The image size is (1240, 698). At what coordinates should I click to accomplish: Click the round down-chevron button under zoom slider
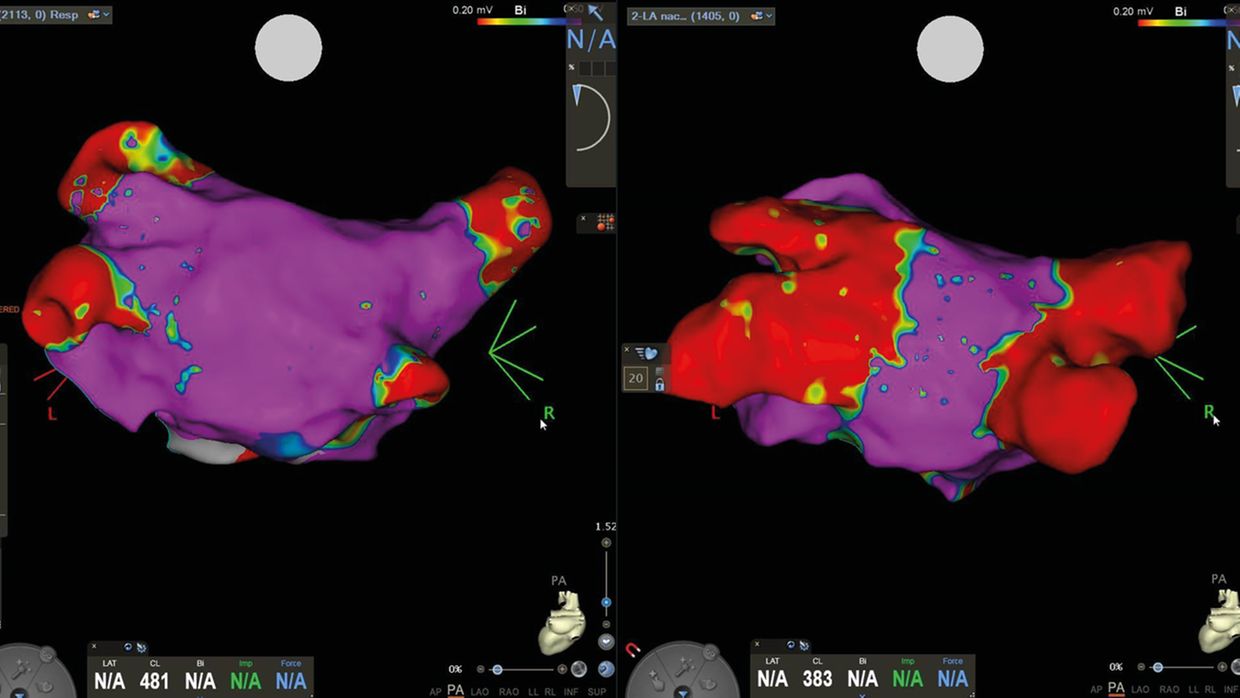606,642
